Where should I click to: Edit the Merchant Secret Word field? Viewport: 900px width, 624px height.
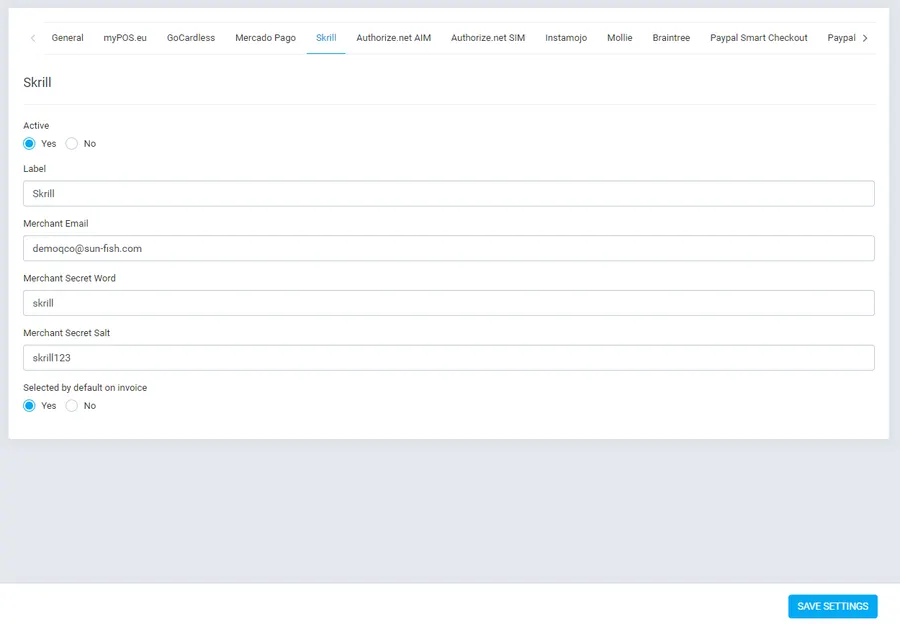[x=449, y=303]
